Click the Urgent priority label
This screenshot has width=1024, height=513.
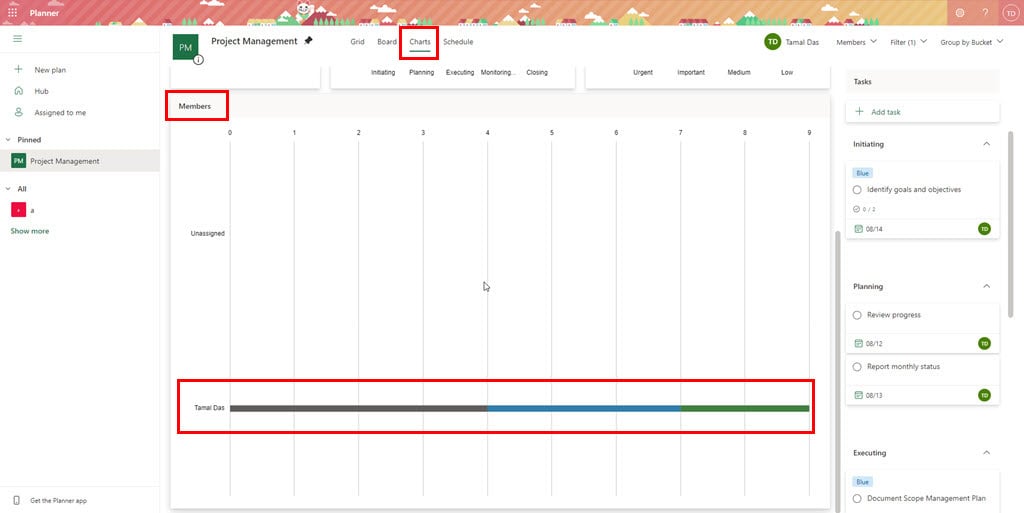pos(643,72)
